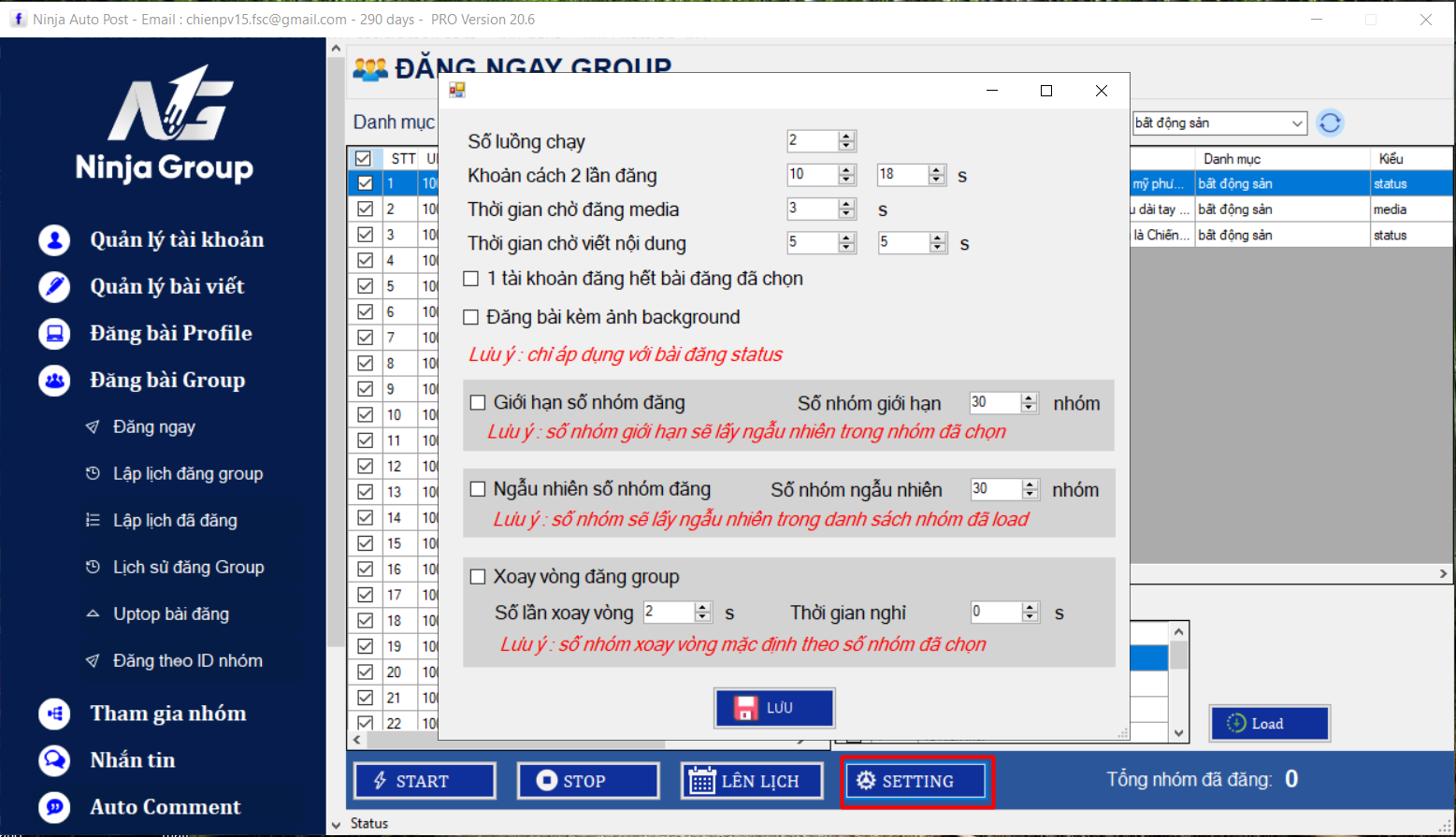
Task: Open Auto Comment section
Action: (x=166, y=807)
